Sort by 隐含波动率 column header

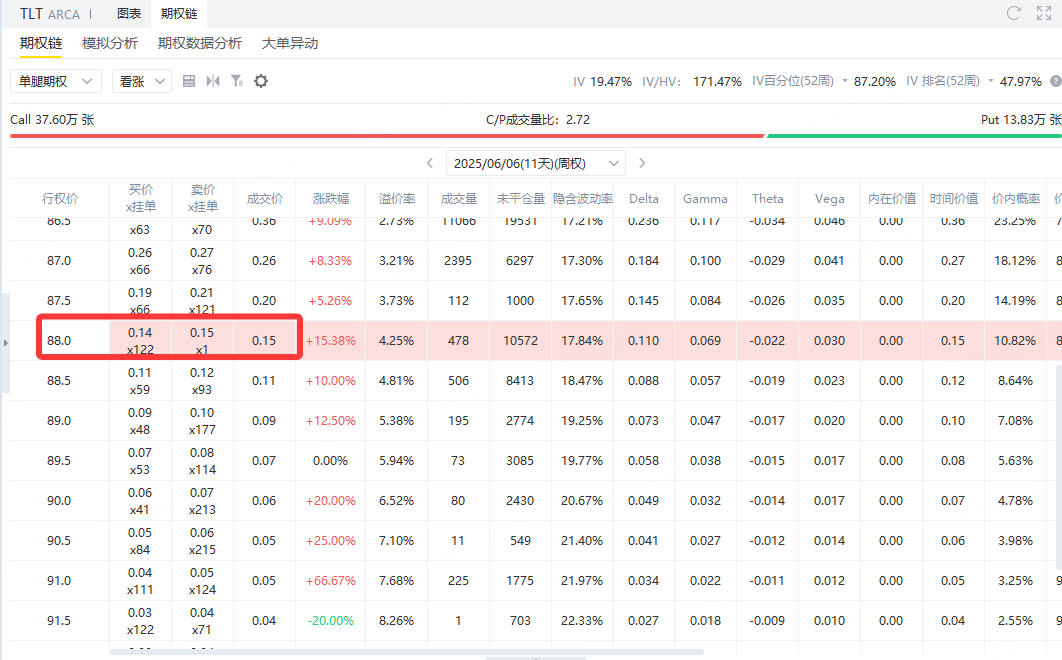582,199
